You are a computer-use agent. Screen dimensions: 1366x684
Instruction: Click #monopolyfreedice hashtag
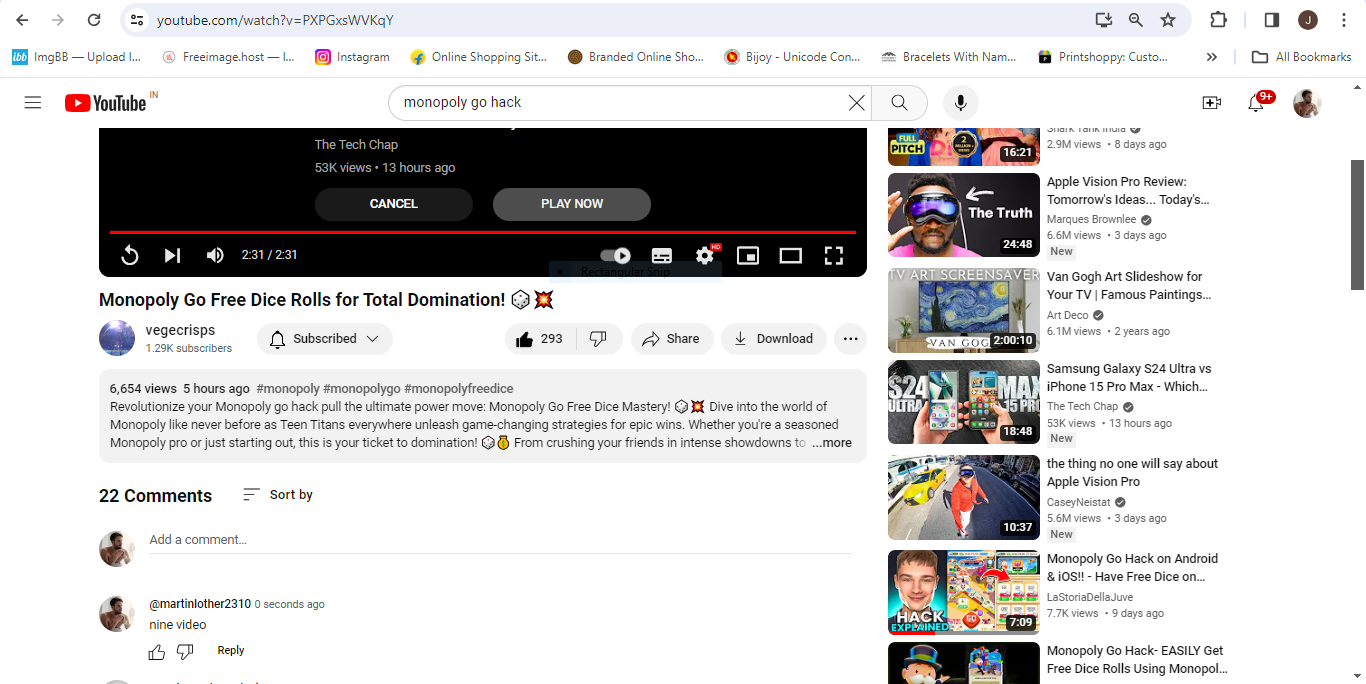[459, 389]
